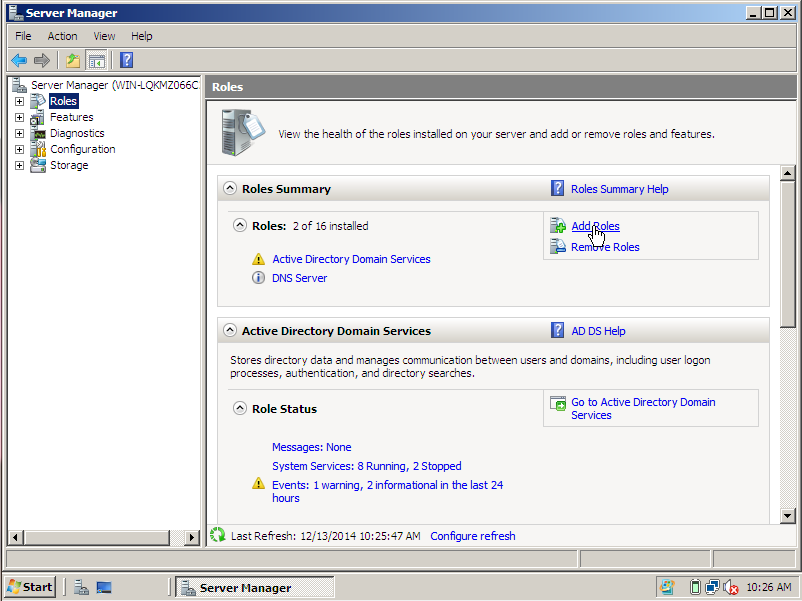
Task: Click the AD DS Help question icon
Action: [x=558, y=330]
